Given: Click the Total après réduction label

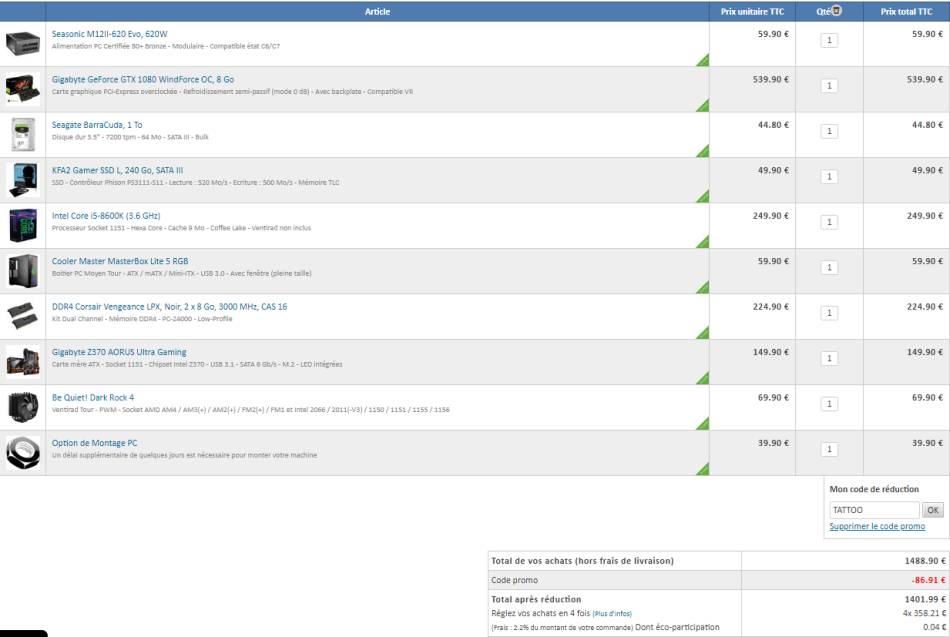Looking at the screenshot, I should (x=536, y=599).
